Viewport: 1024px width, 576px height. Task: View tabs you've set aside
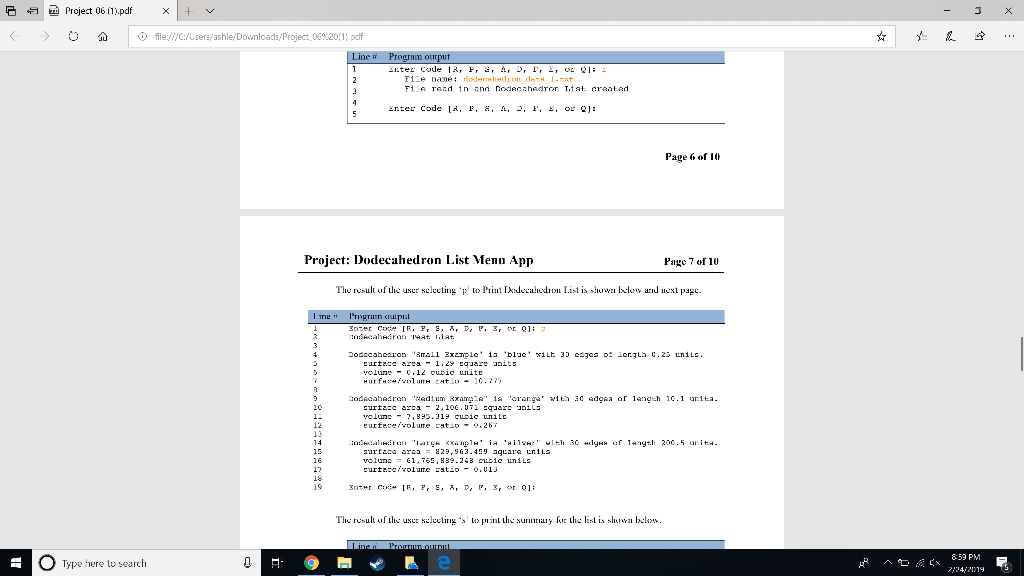coord(34,12)
